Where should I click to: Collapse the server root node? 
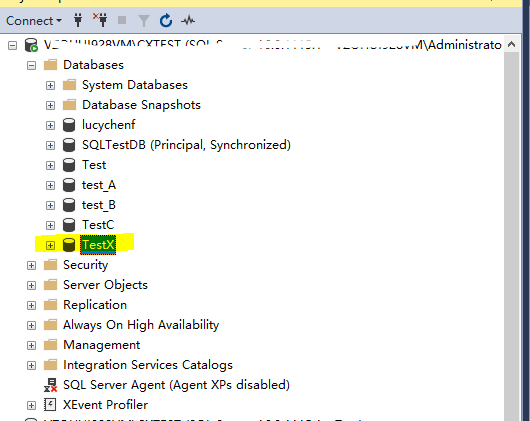tap(13, 45)
